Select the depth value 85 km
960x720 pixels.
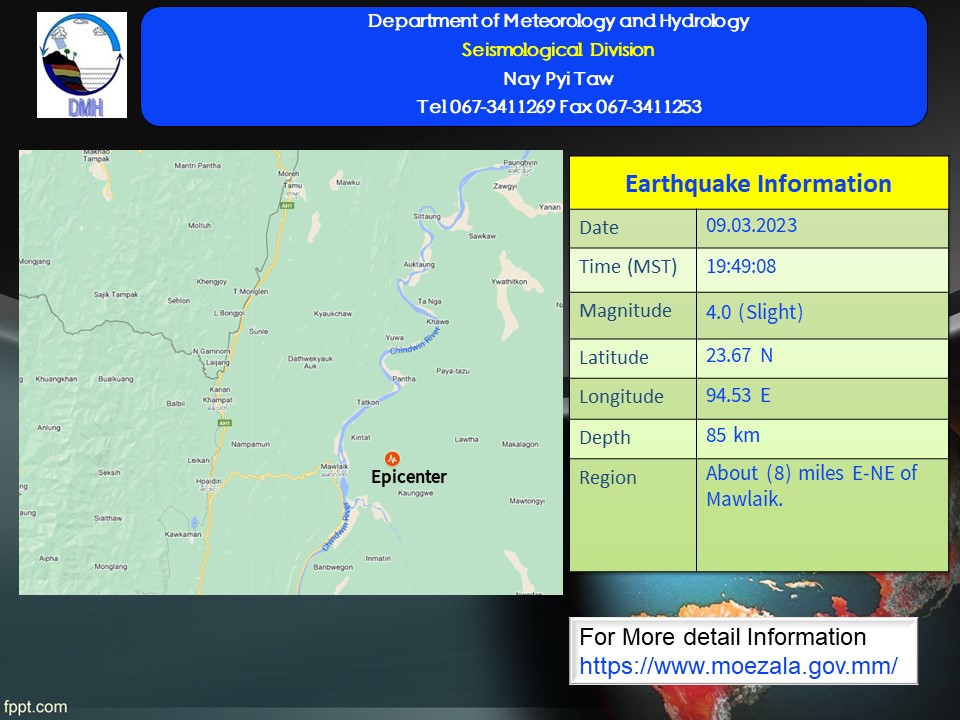pos(733,435)
